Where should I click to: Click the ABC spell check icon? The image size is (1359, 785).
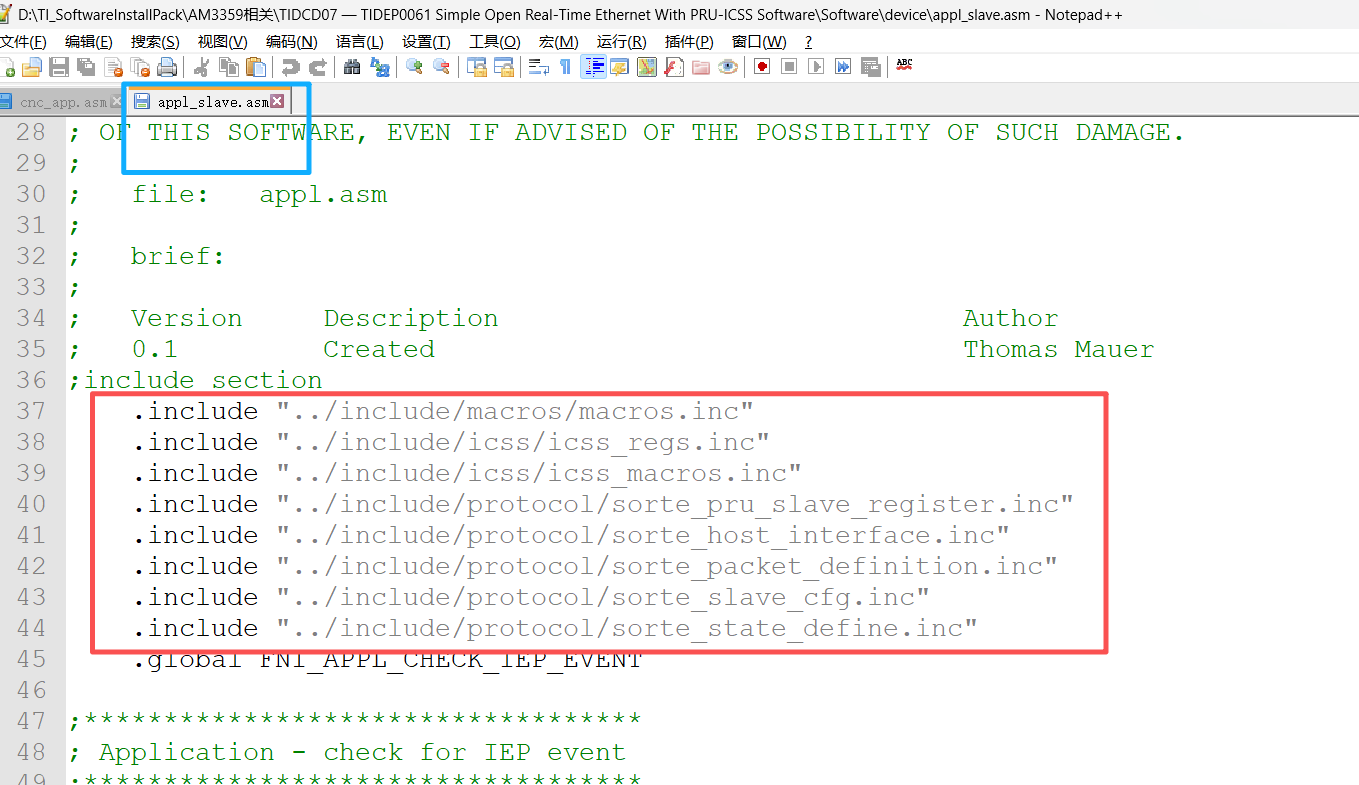(905, 65)
